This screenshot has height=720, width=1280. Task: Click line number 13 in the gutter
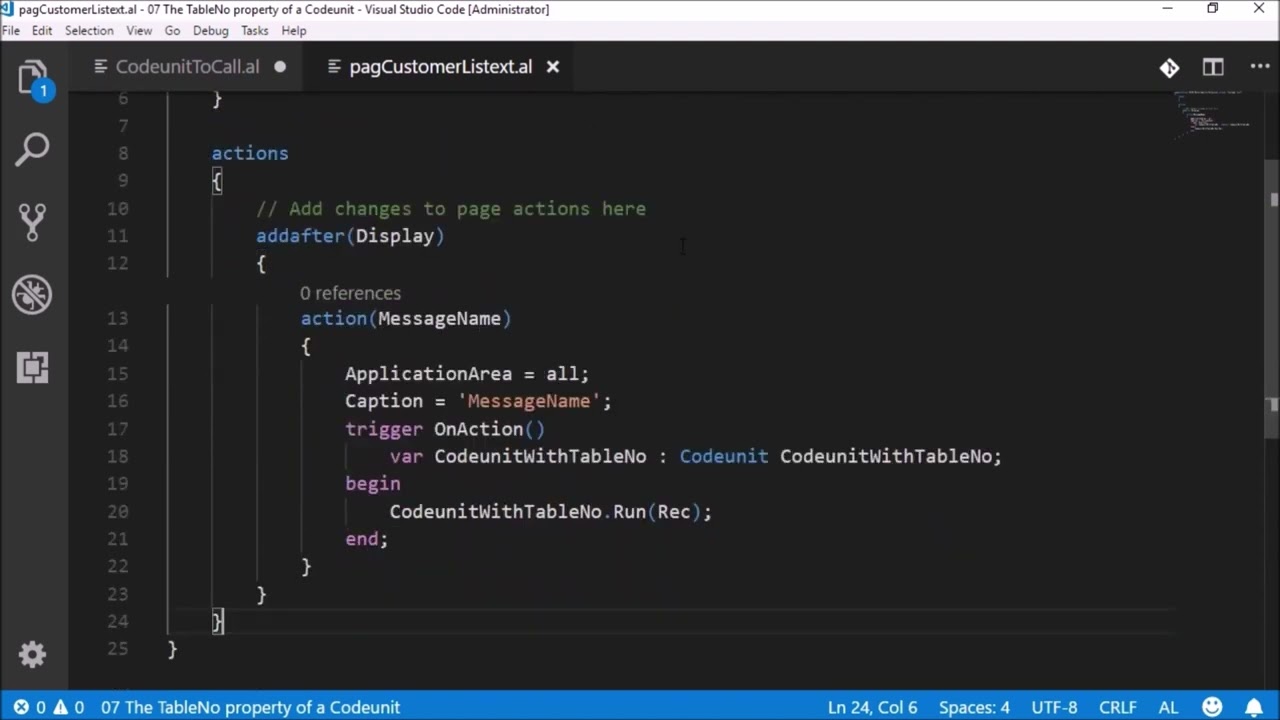pos(118,318)
